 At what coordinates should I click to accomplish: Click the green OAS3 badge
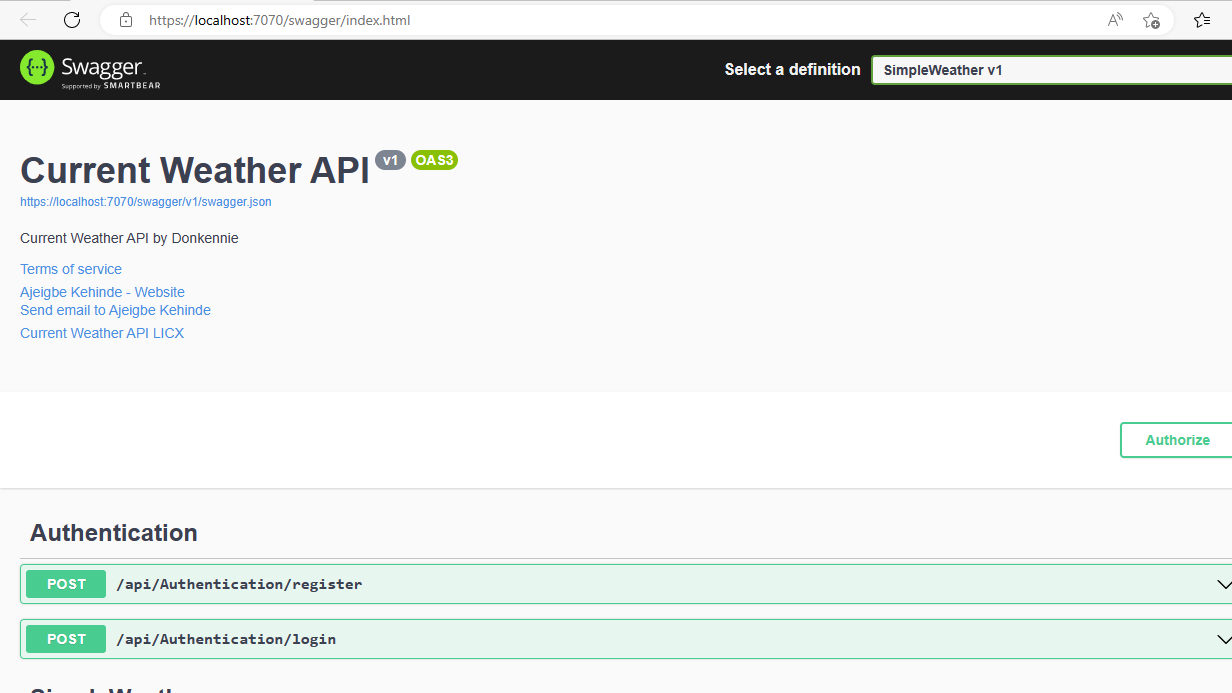pos(434,160)
